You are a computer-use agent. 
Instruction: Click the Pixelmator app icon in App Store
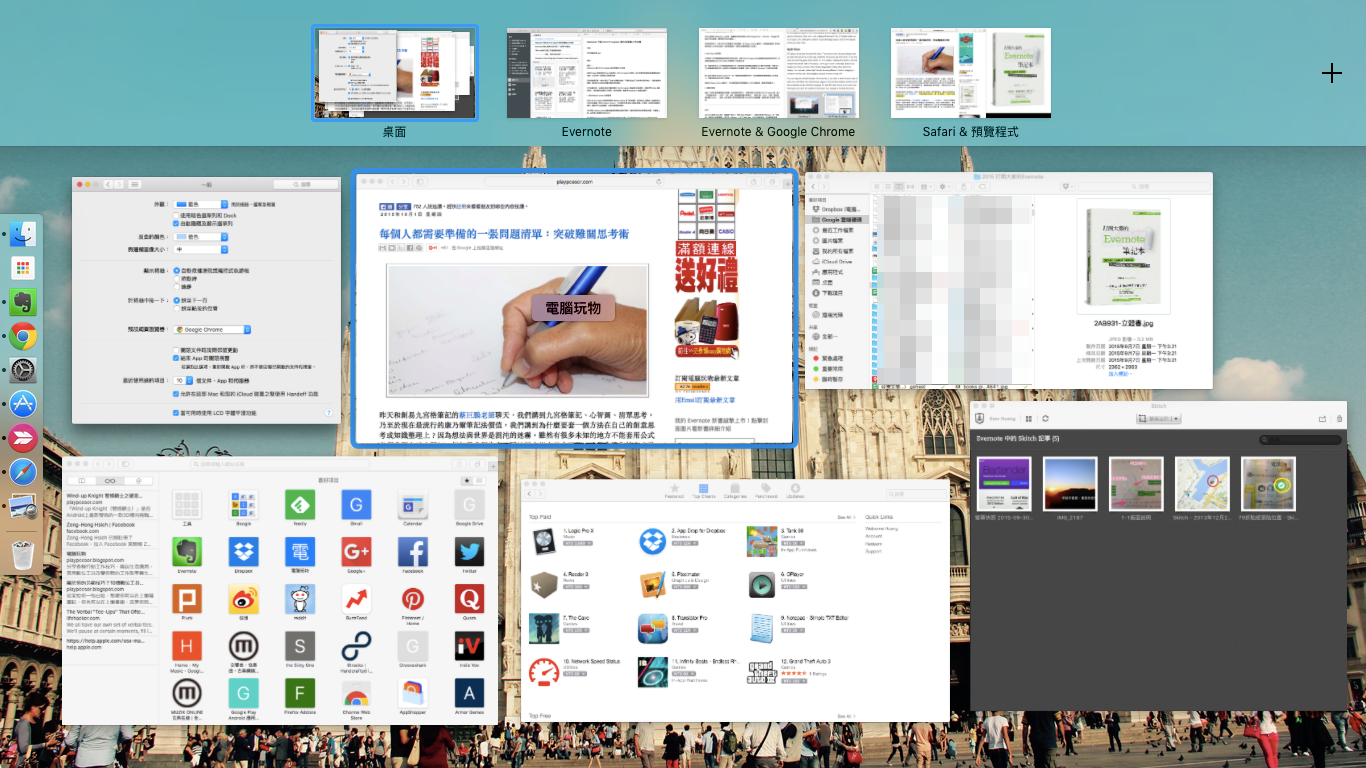pyautogui.click(x=653, y=584)
